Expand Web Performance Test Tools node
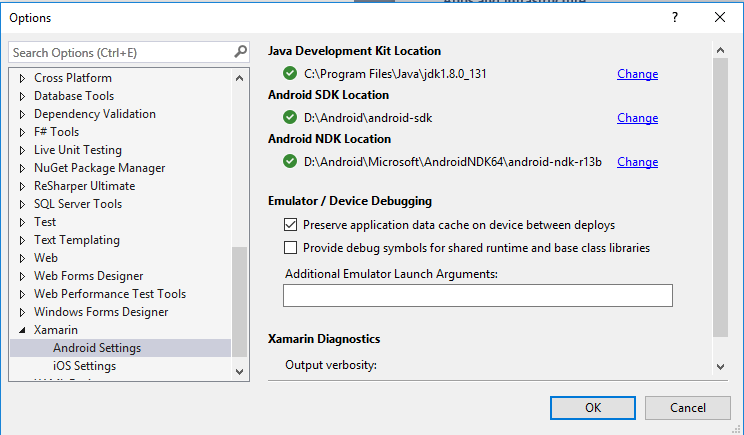 pos(22,295)
